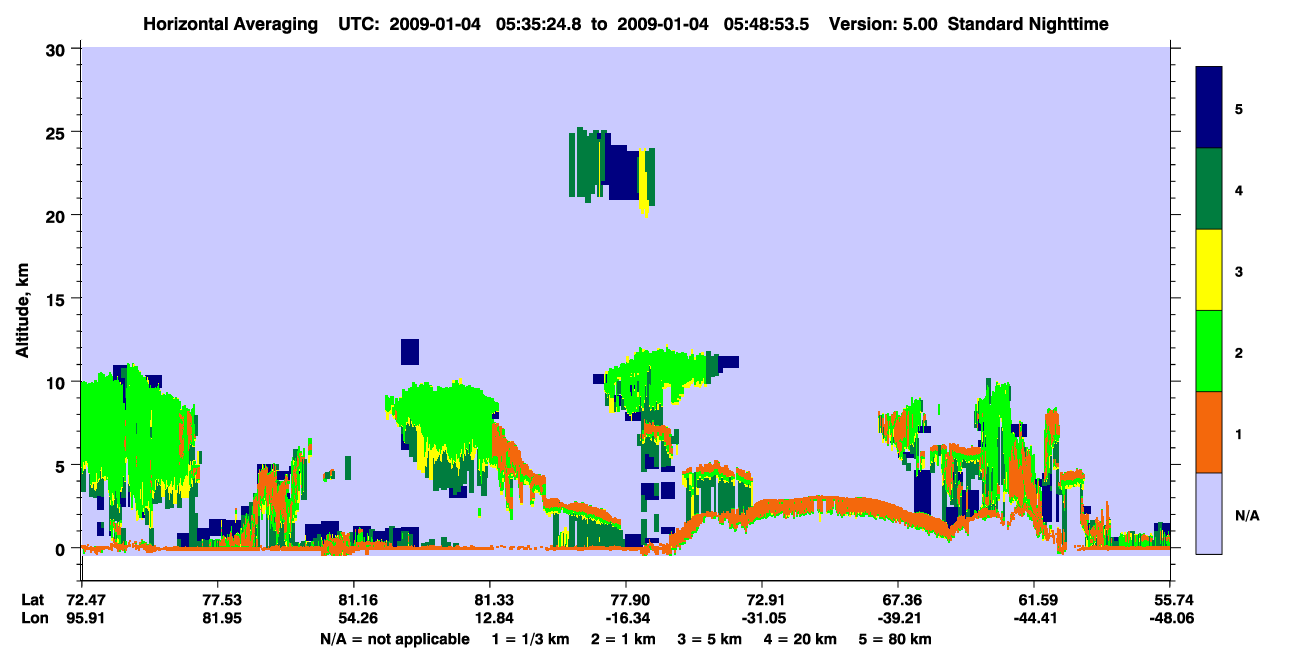Click the end time '05:48:53.5'
Image resolution: width=1300 pixels, height=667 pixels.
(x=766, y=23)
